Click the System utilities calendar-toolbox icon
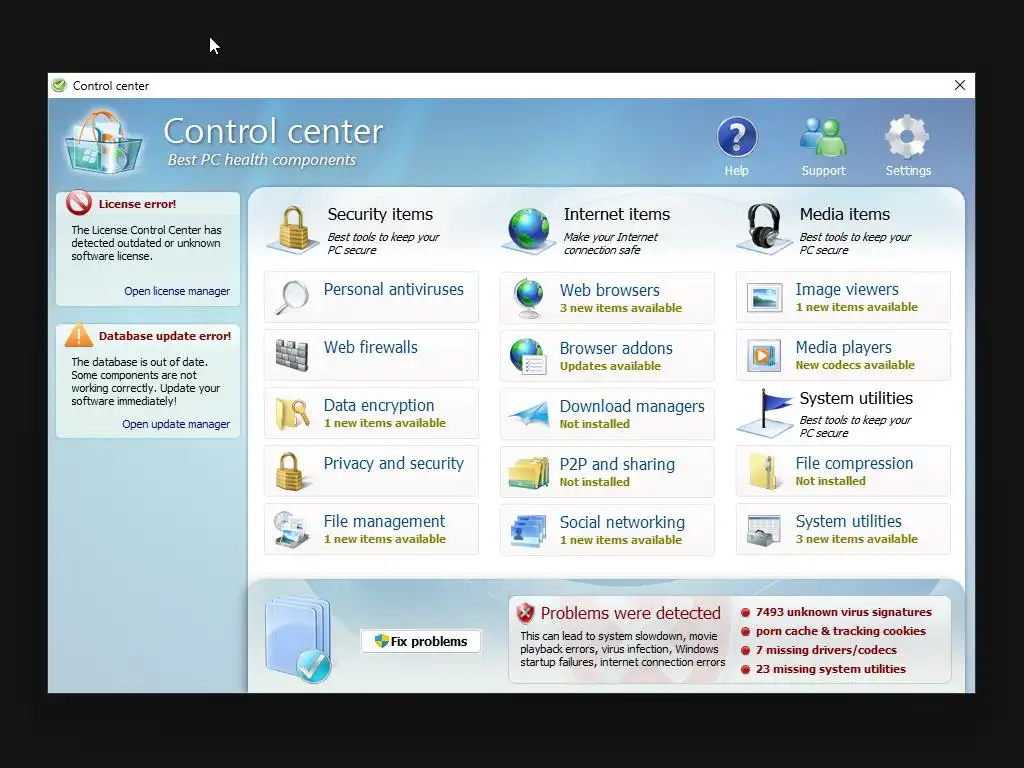This screenshot has width=1024, height=768. [764, 530]
